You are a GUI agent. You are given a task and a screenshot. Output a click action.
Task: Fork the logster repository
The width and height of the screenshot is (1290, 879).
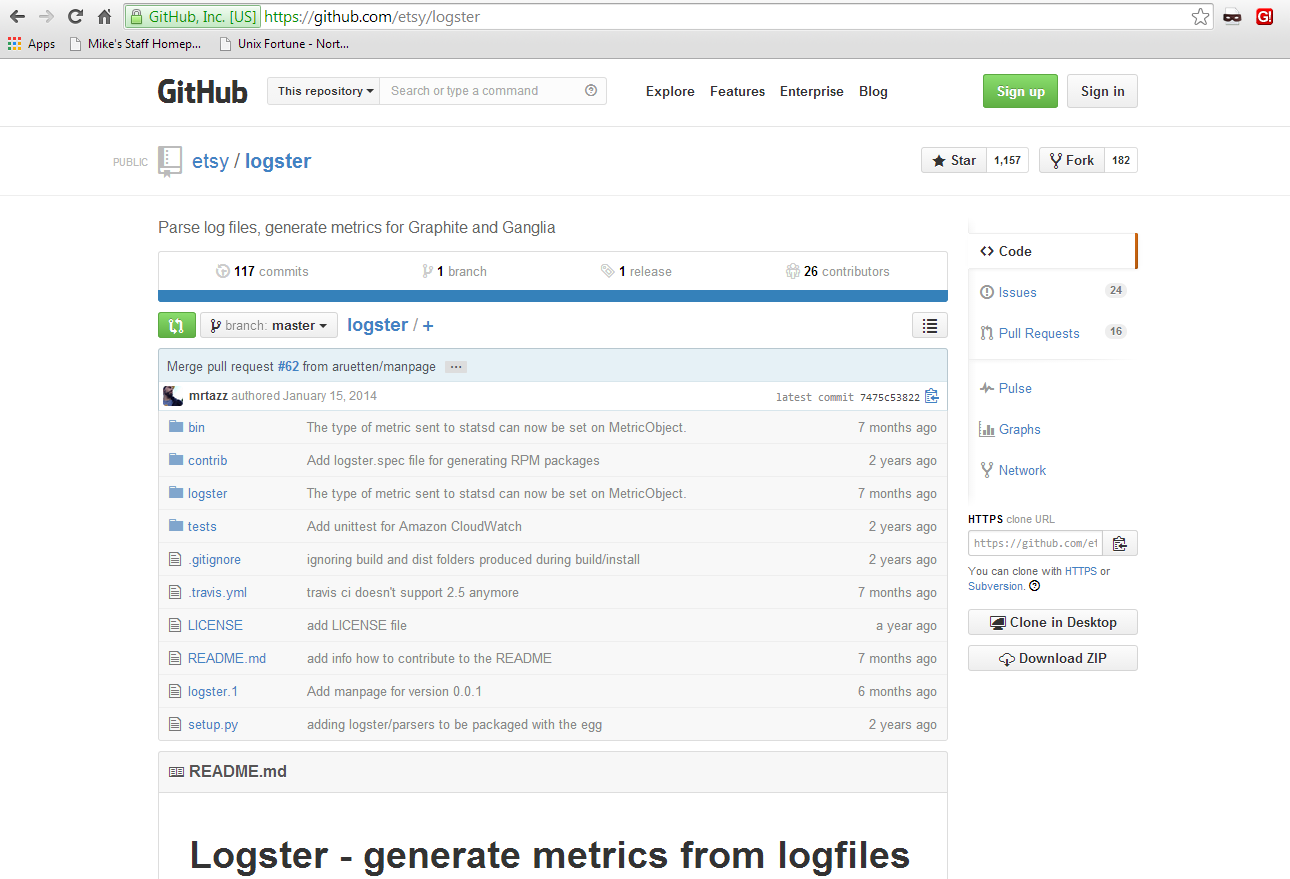(1072, 160)
